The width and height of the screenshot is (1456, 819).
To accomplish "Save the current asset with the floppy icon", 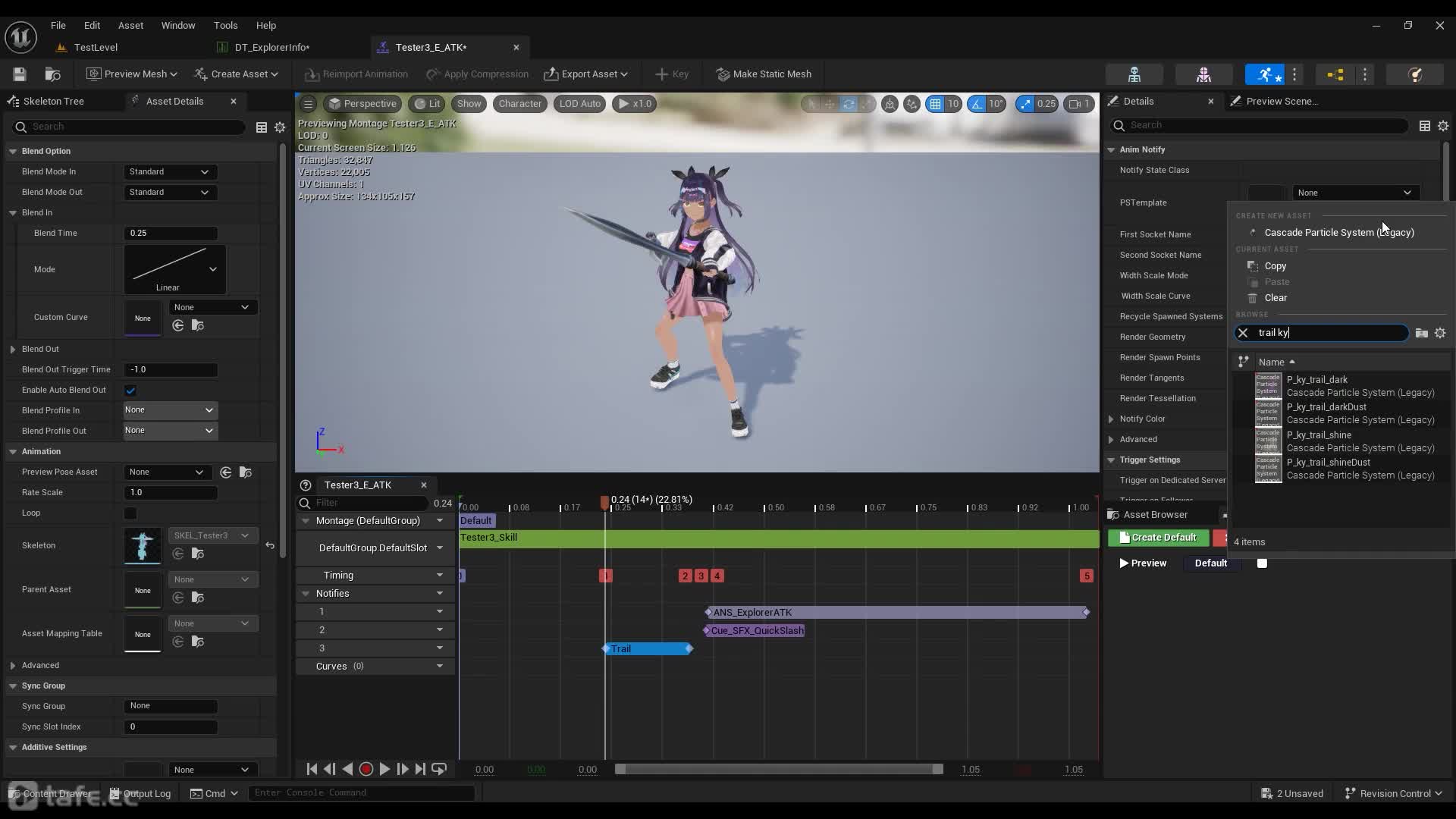I will pyautogui.click(x=20, y=74).
